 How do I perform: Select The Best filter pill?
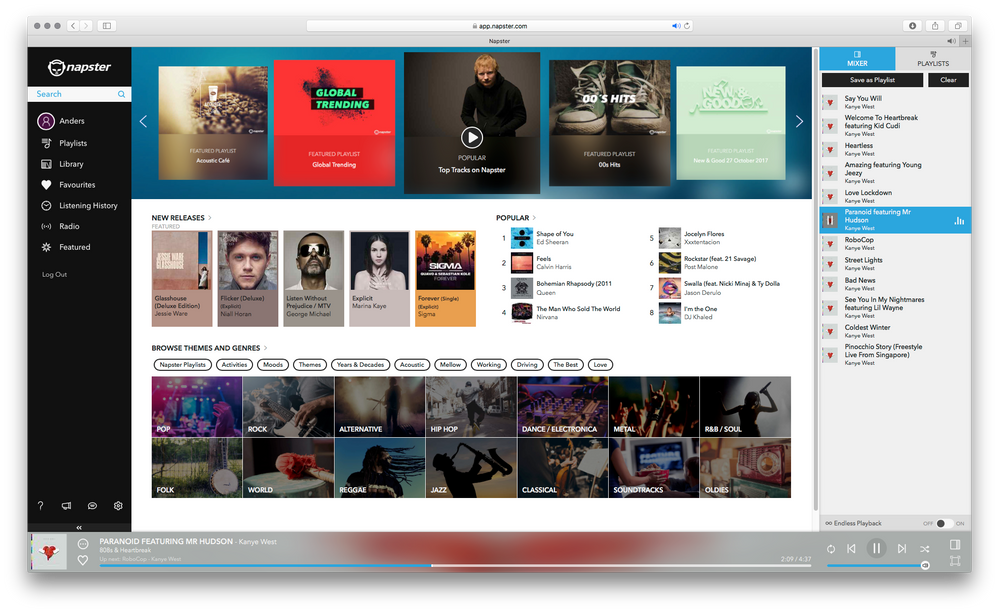(x=566, y=365)
